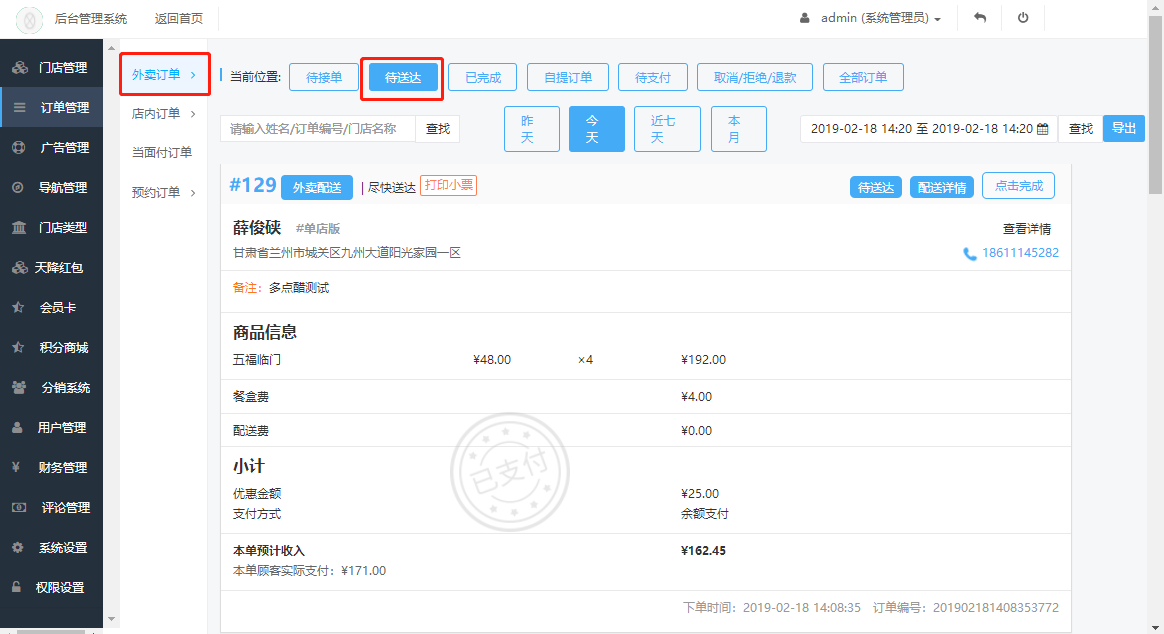Click the 五福临门 product row

point(646,360)
